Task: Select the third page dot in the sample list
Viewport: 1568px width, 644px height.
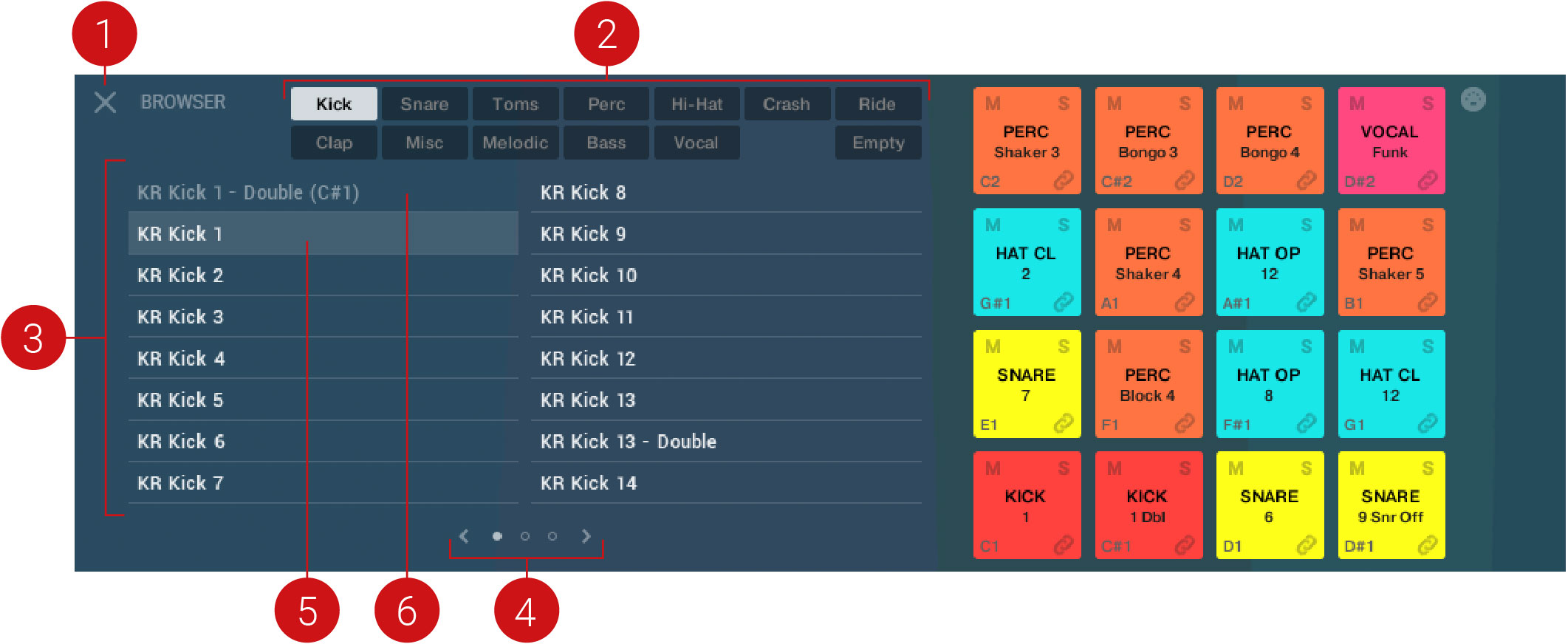Action: coord(552,536)
